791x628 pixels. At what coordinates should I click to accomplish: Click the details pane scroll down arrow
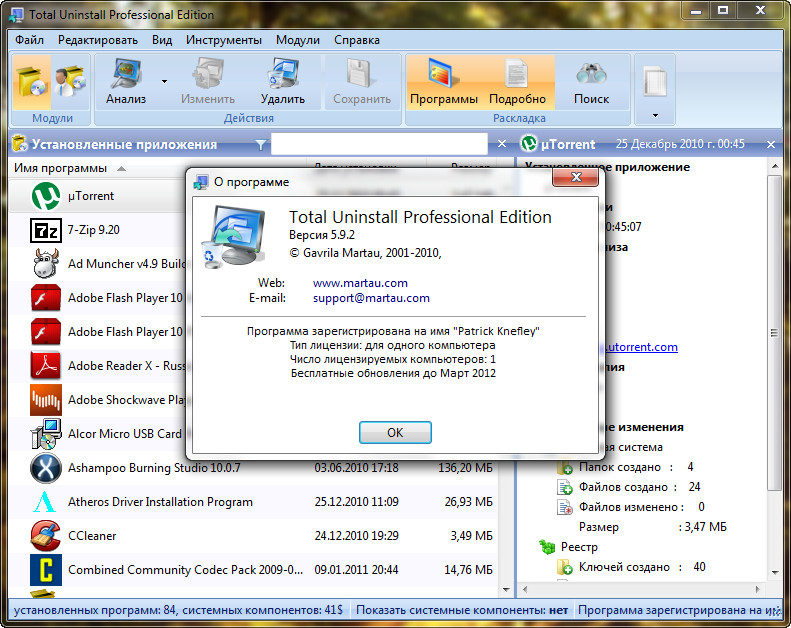click(x=775, y=573)
